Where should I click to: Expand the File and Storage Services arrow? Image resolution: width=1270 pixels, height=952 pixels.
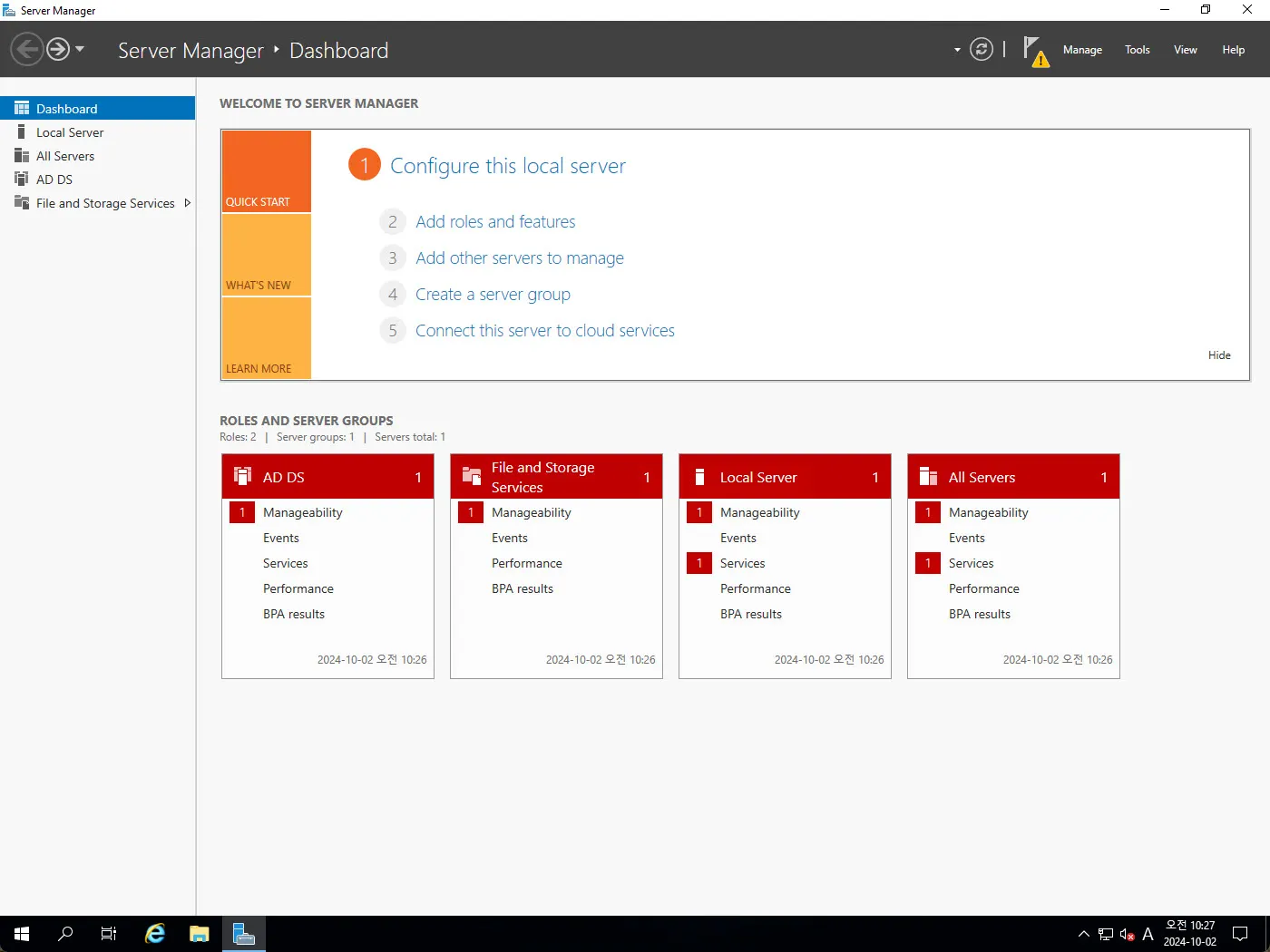tap(187, 203)
